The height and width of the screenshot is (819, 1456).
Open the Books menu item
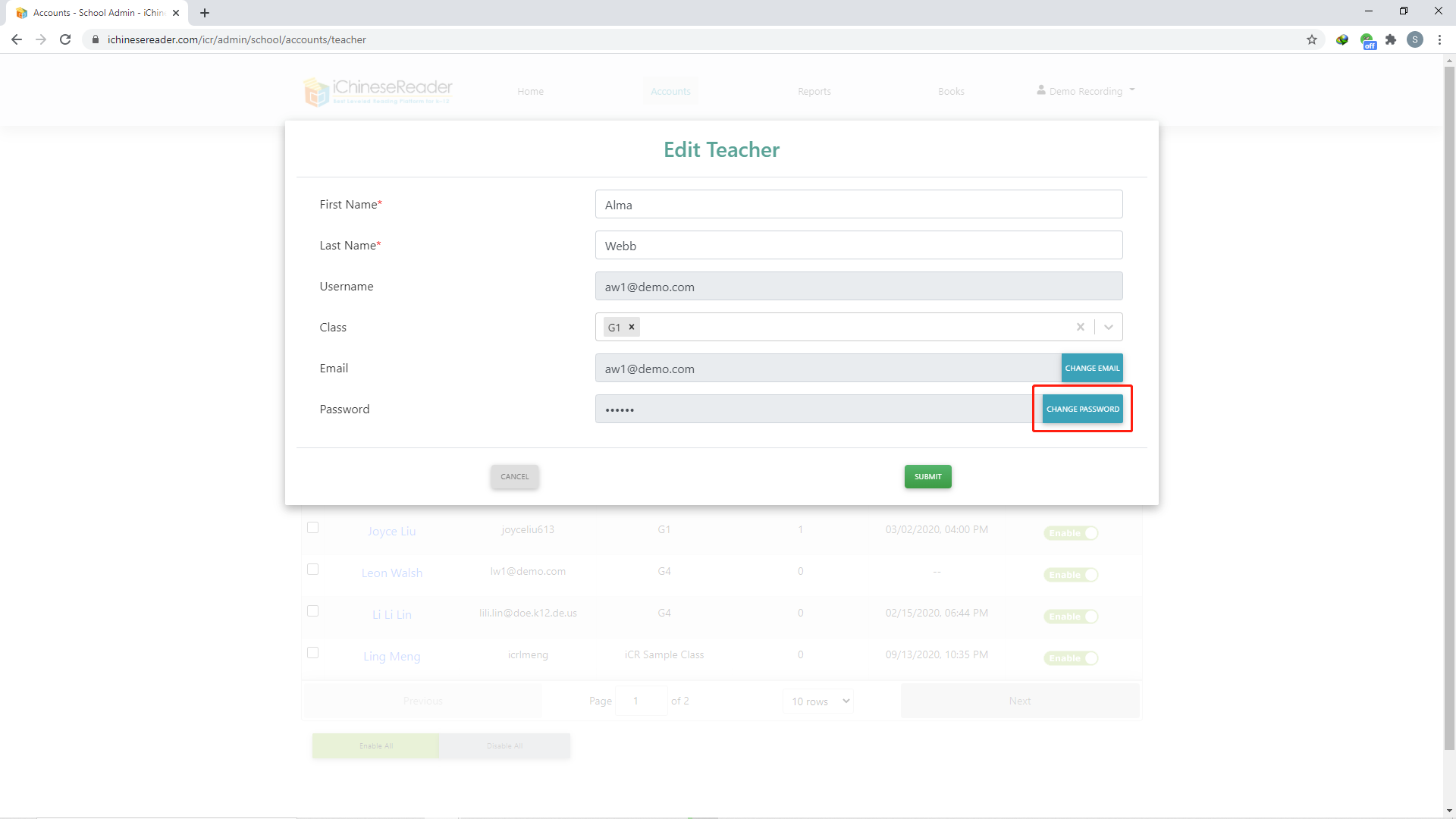(x=951, y=91)
